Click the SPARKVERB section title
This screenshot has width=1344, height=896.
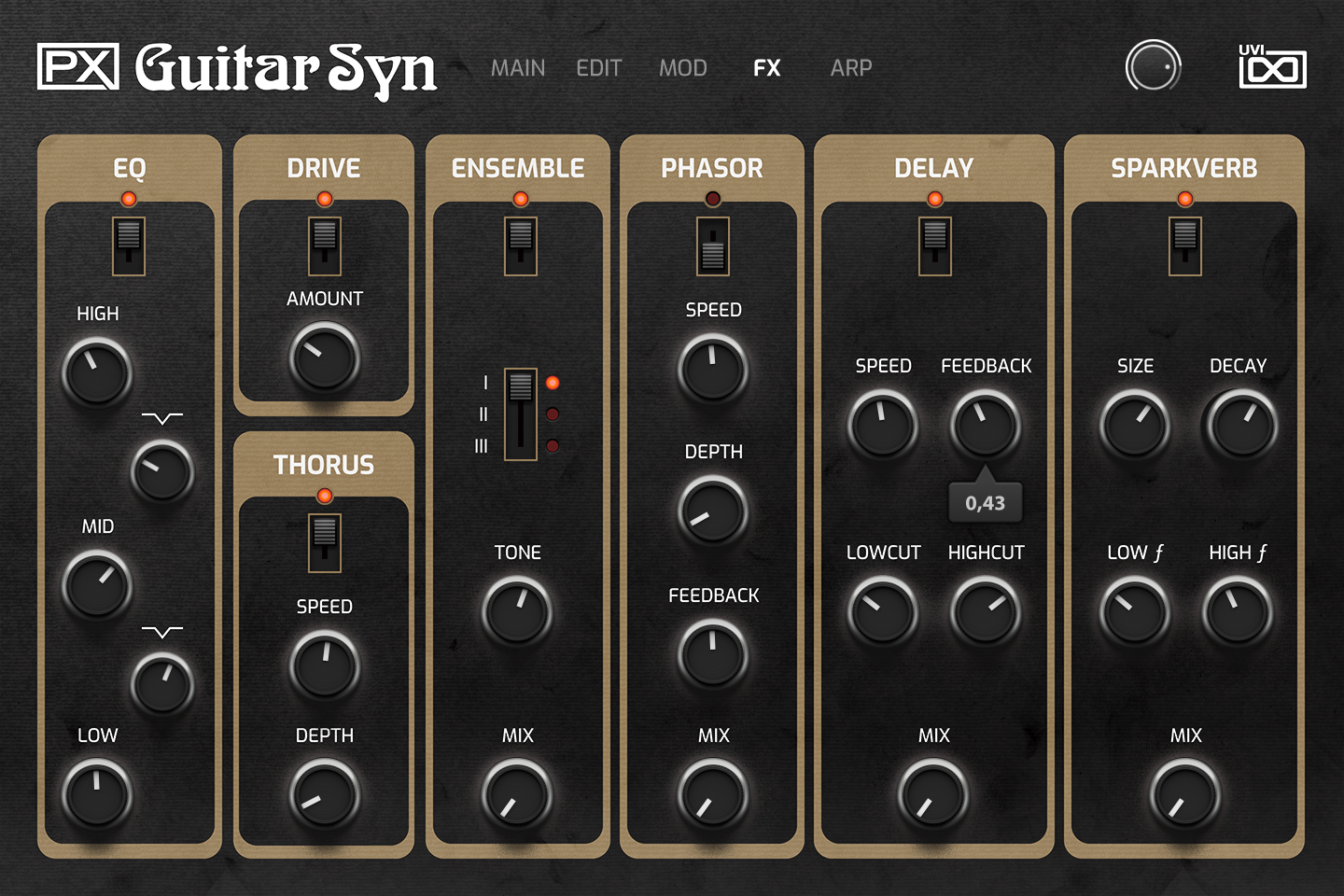(1184, 168)
